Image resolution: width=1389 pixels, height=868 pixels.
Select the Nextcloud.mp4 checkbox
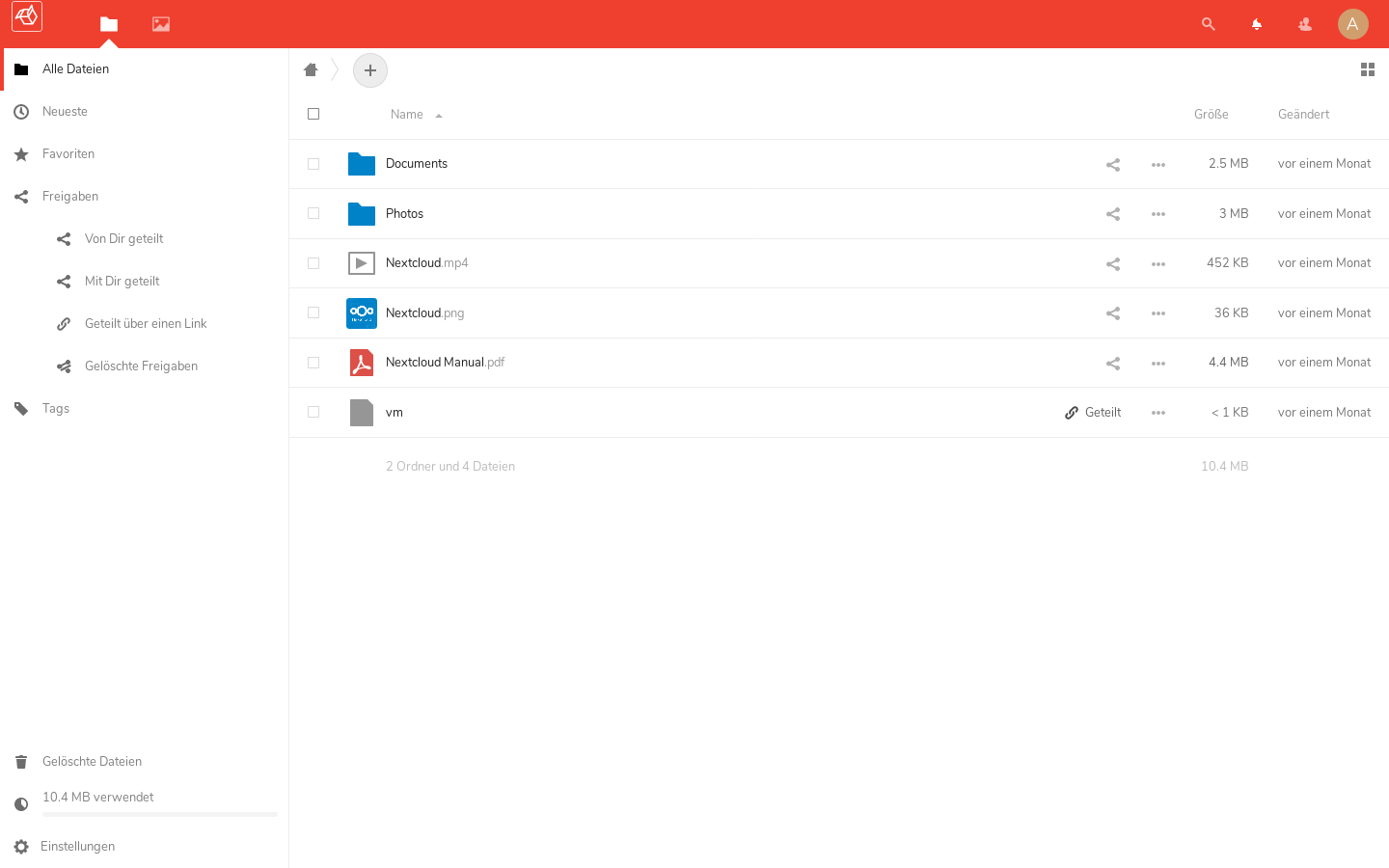coord(313,263)
